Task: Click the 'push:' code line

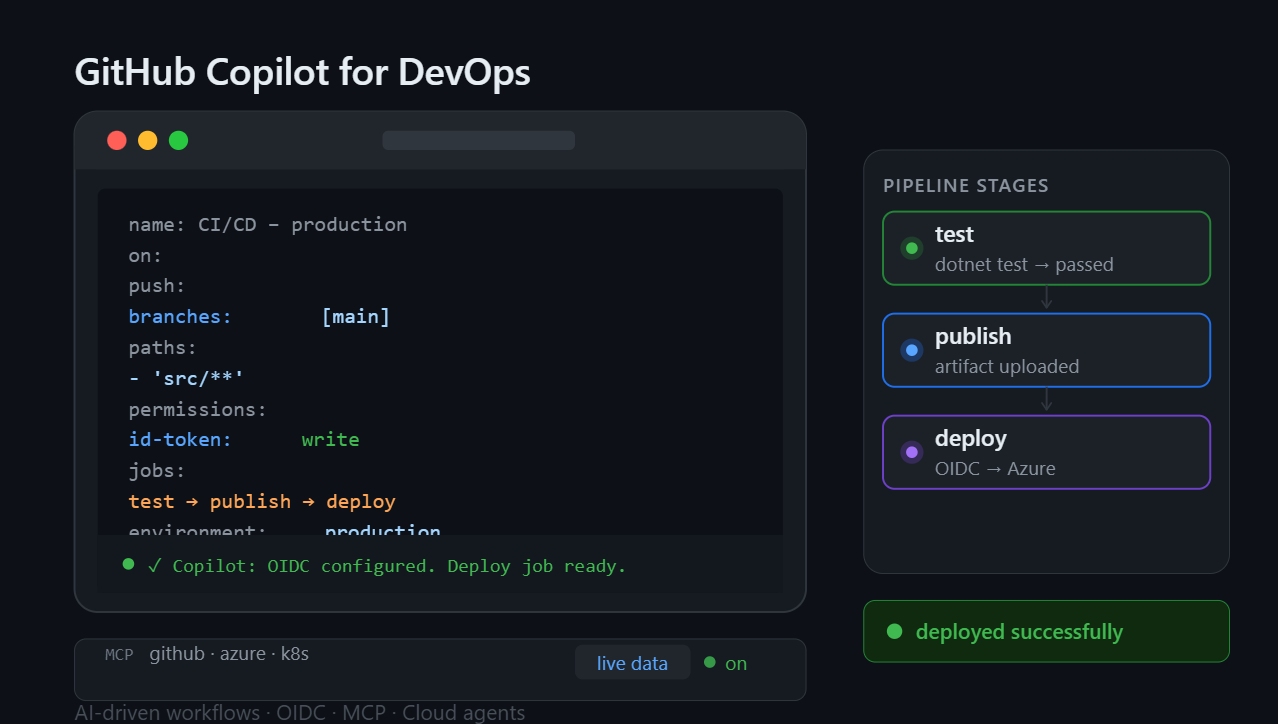Action: (157, 286)
